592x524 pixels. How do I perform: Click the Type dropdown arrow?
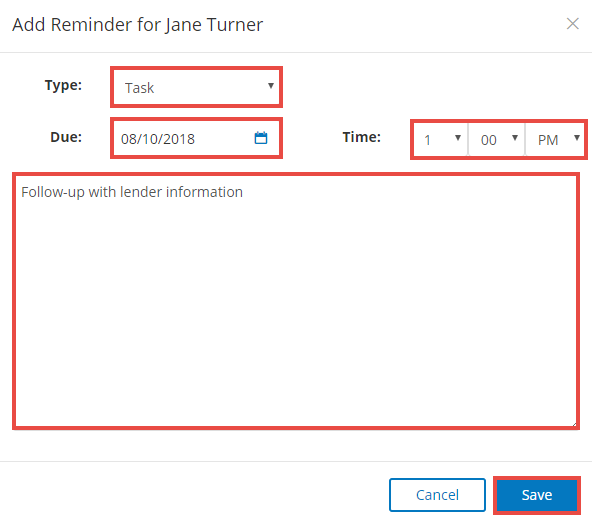pyautogui.click(x=271, y=86)
